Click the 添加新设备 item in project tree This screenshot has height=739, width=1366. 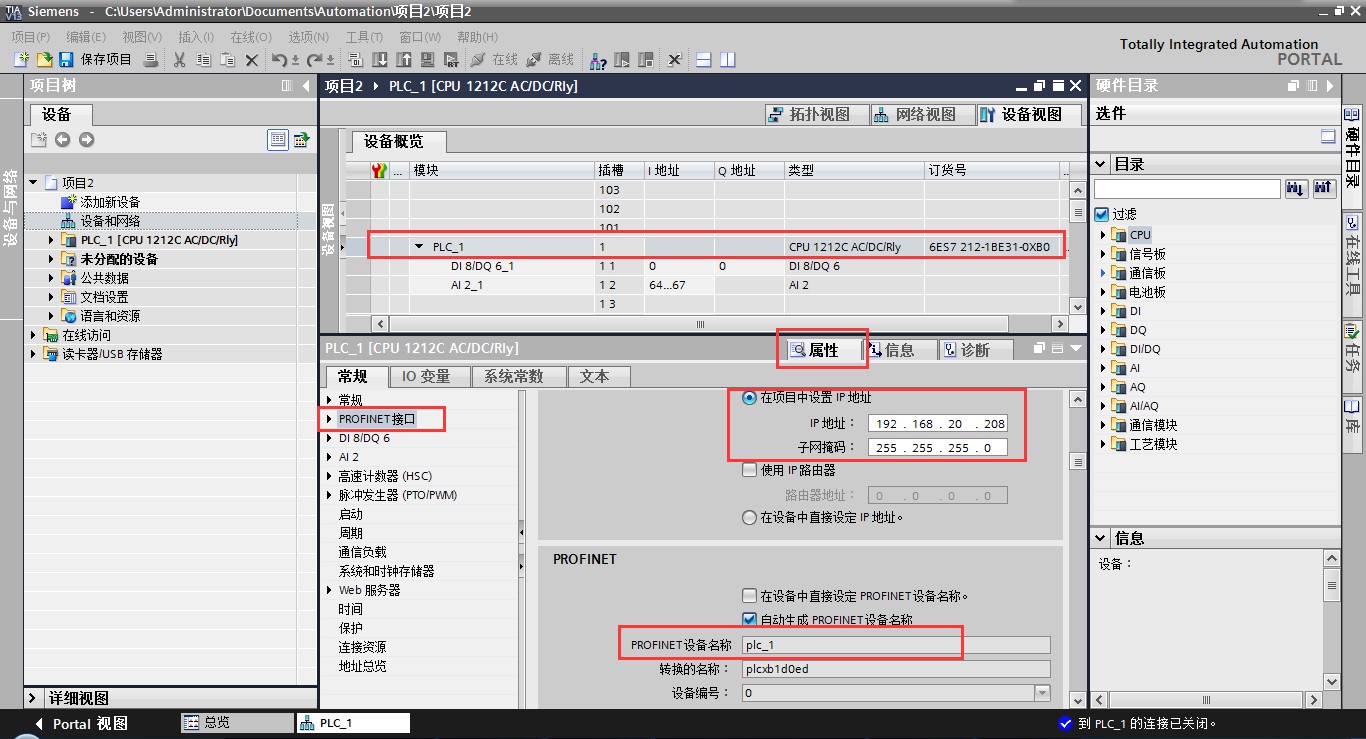(x=110, y=202)
